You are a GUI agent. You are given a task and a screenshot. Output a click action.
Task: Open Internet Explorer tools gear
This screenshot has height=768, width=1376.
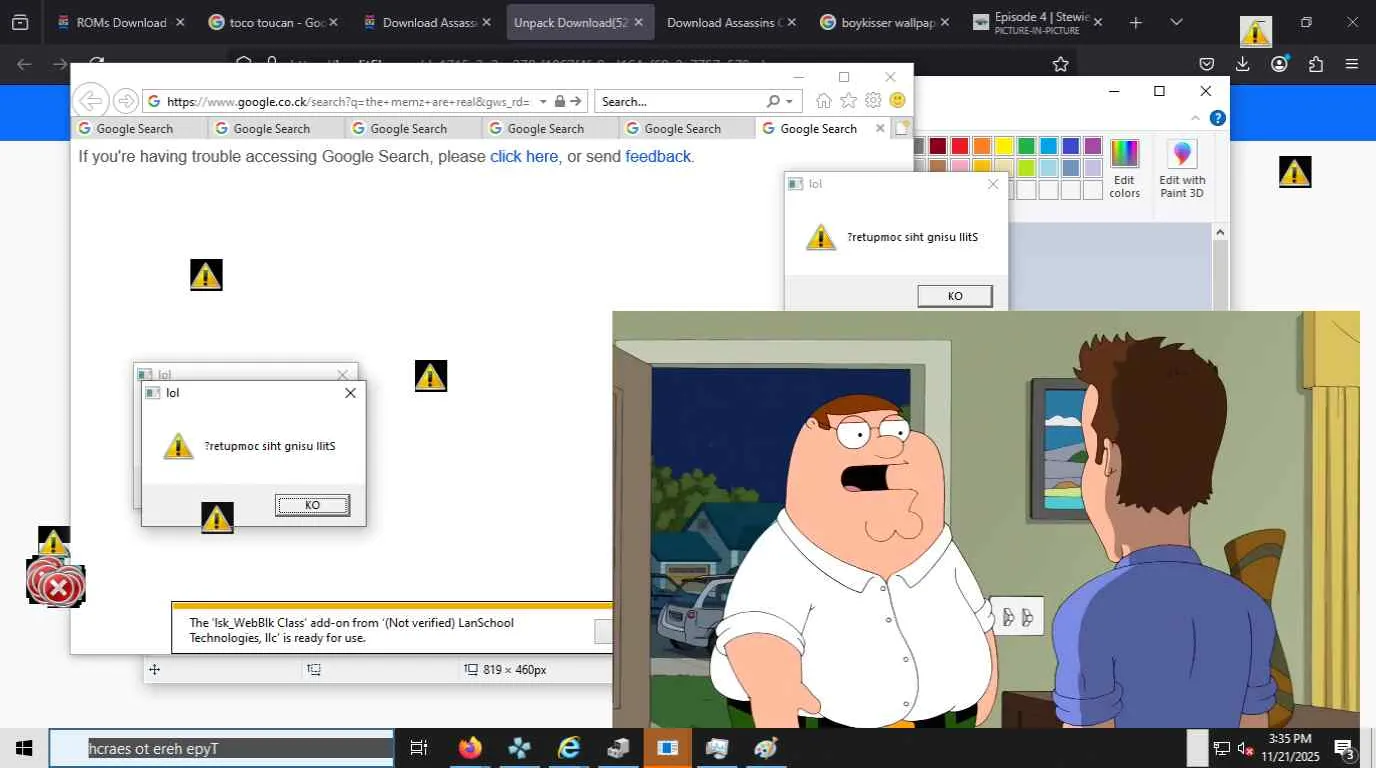(x=873, y=101)
